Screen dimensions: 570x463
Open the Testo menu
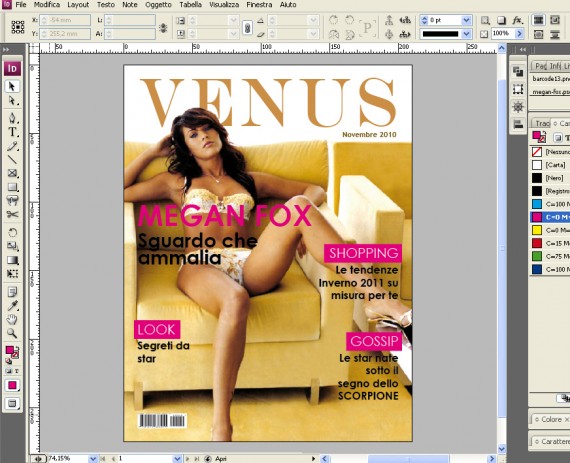[x=105, y=5]
